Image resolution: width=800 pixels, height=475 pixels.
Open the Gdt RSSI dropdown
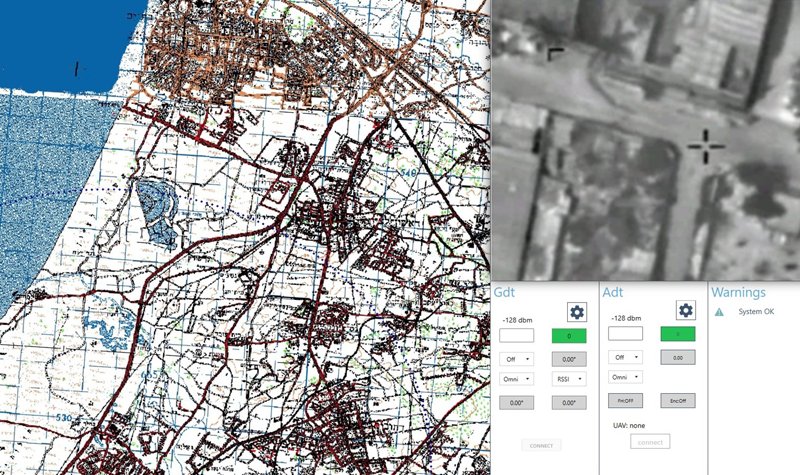pyautogui.click(x=568, y=379)
